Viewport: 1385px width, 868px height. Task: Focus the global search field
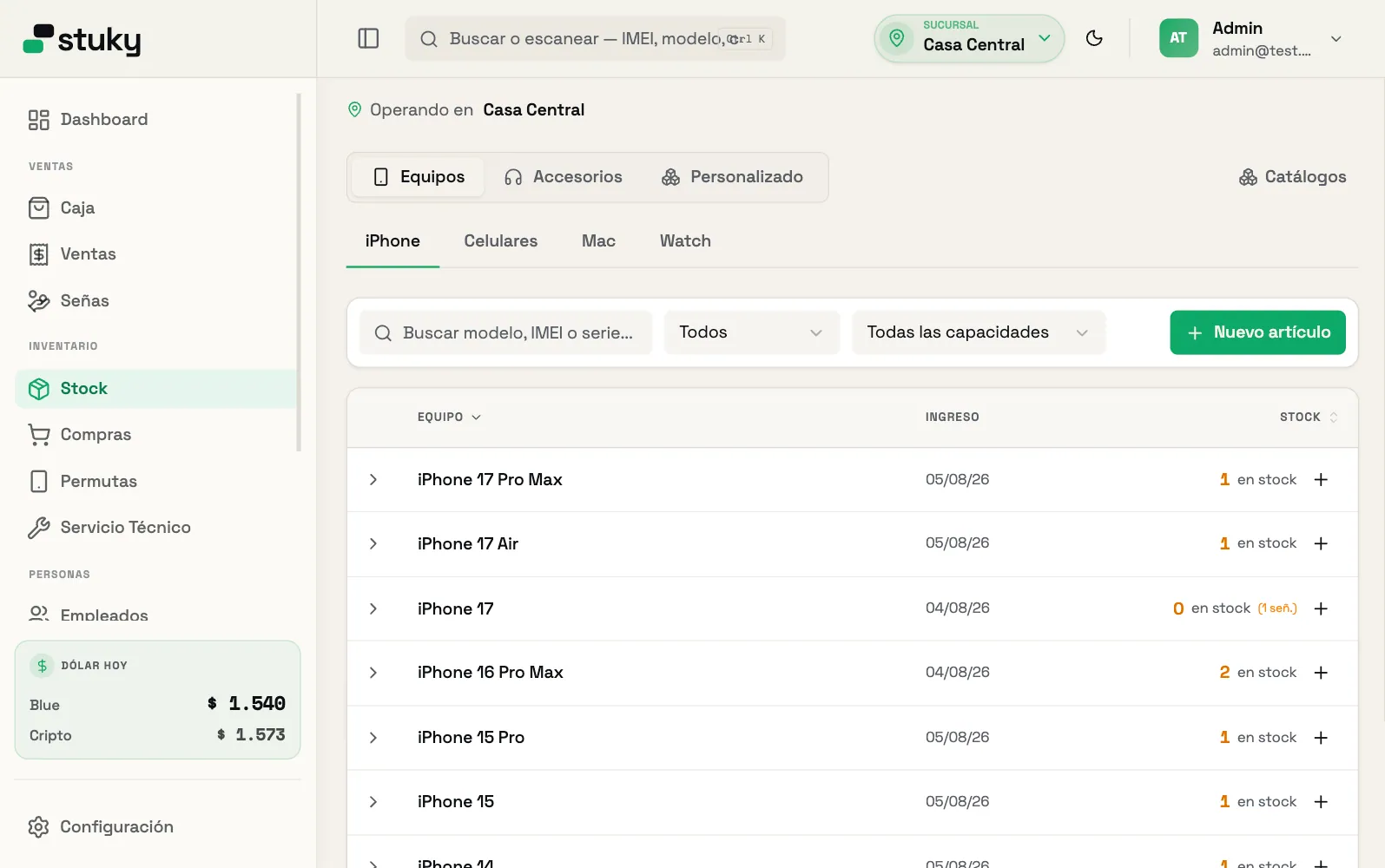595,38
